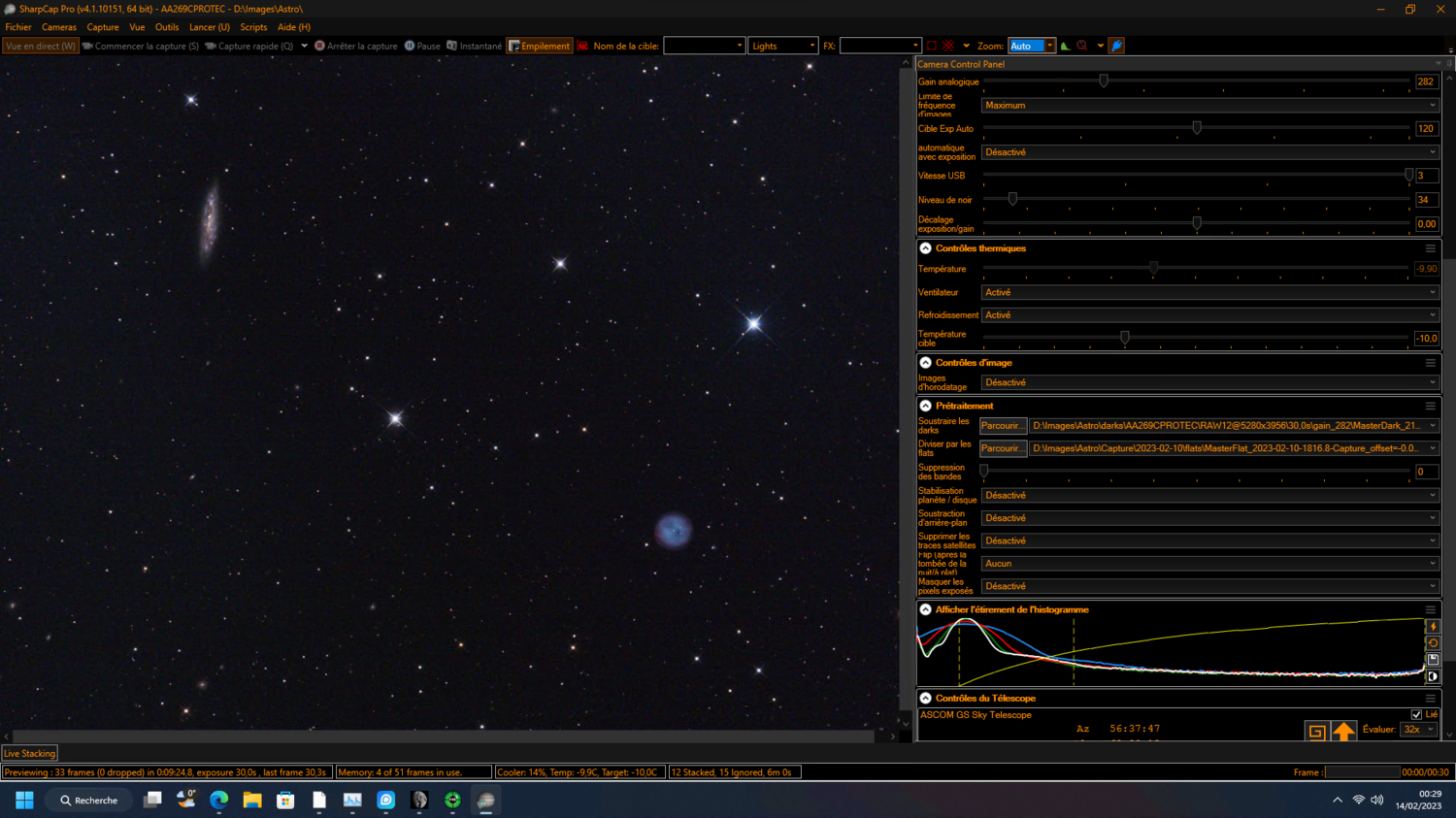This screenshot has height=818, width=1456.
Task: Reset the histogram stretch with circular arrow icon
Action: pyautogui.click(x=1433, y=643)
